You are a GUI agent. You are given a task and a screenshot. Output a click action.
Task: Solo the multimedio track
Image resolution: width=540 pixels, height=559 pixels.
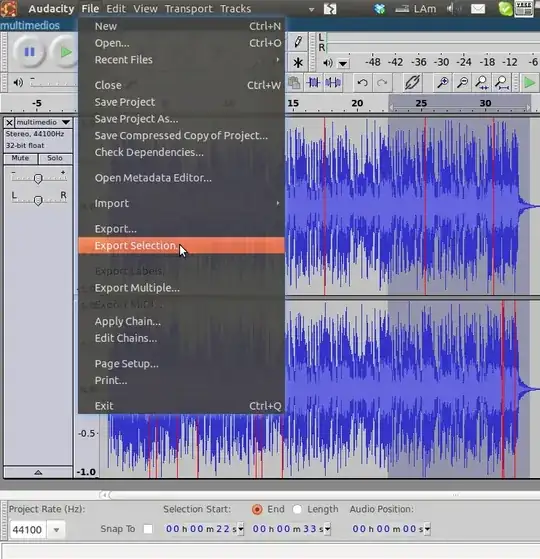pos(55,158)
